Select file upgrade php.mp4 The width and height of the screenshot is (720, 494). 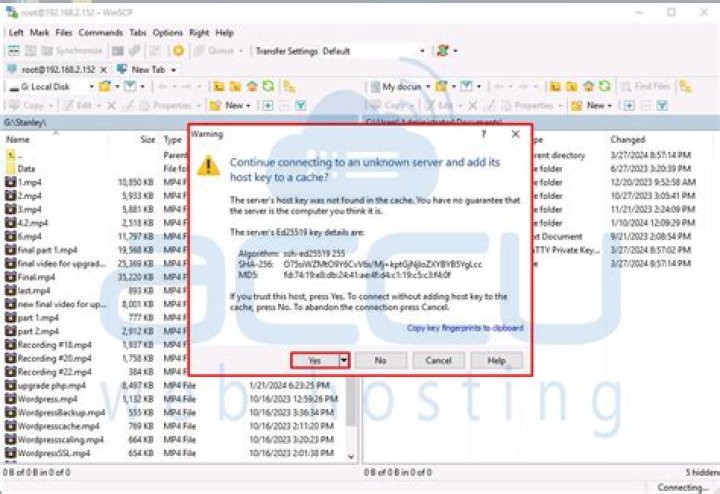(51, 385)
